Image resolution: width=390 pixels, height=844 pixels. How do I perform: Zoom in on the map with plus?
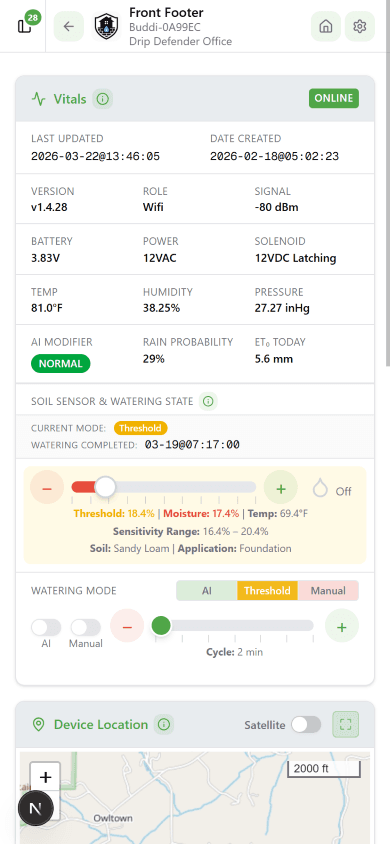(x=45, y=777)
